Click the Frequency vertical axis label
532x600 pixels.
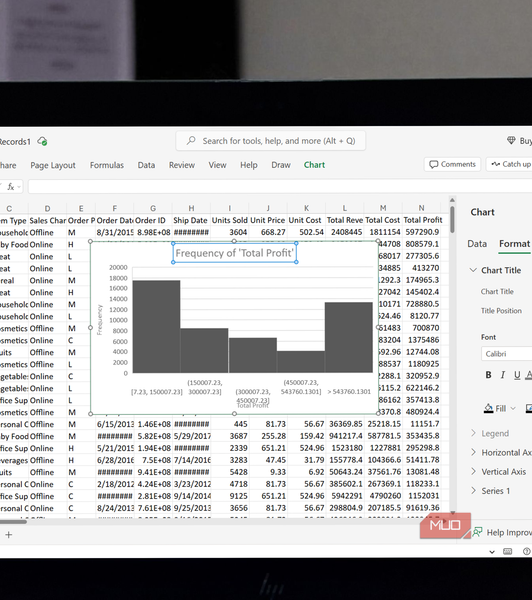coord(100,320)
